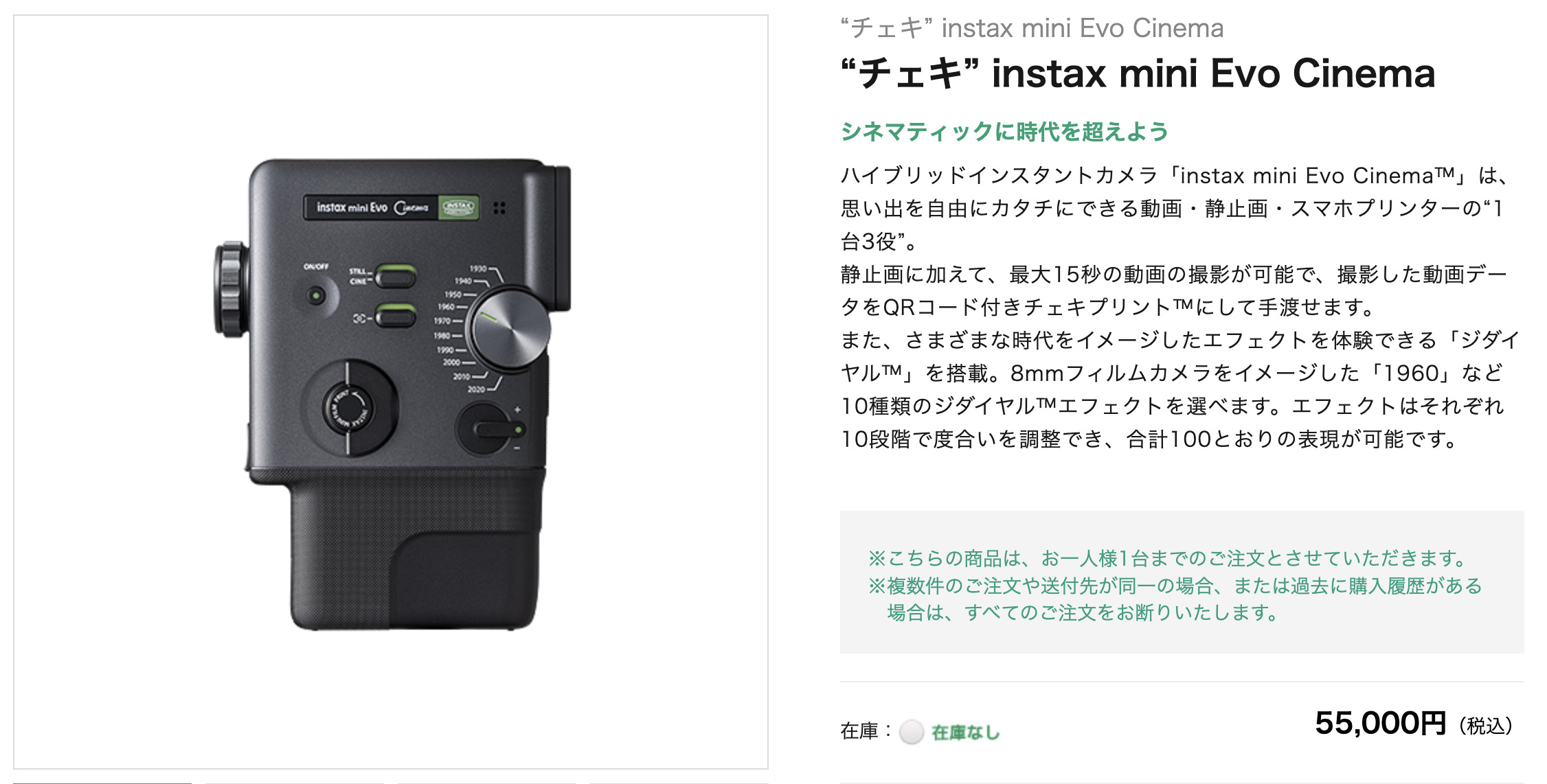Click the instax mini Evo nameplate logo
This screenshot has width=1547, height=784.
tap(372, 207)
